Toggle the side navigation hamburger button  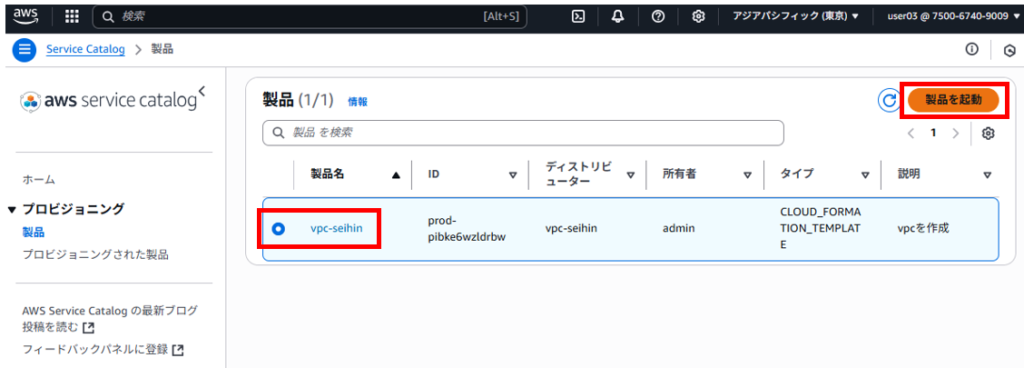(x=25, y=50)
